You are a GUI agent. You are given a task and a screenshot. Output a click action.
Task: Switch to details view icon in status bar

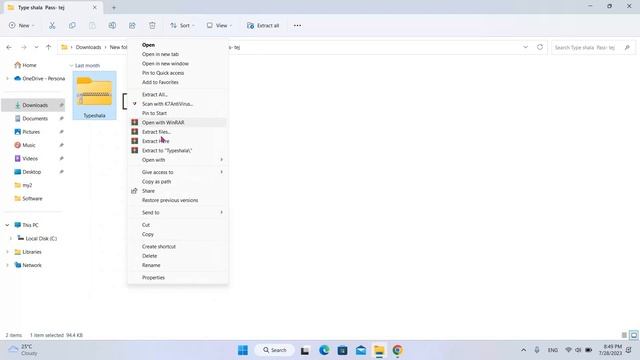pyautogui.click(x=624, y=335)
